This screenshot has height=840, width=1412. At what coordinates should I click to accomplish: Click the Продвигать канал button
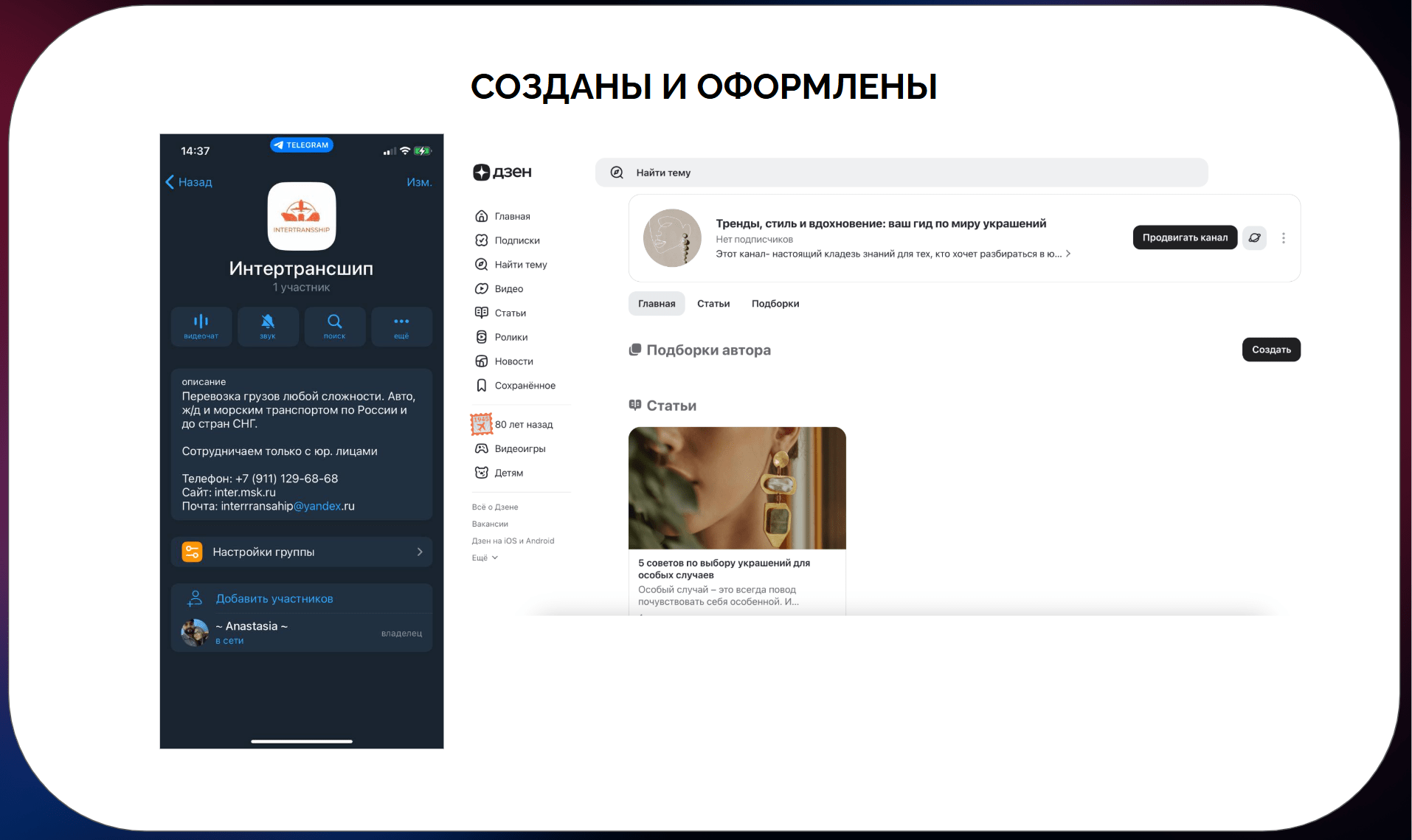click(1184, 237)
